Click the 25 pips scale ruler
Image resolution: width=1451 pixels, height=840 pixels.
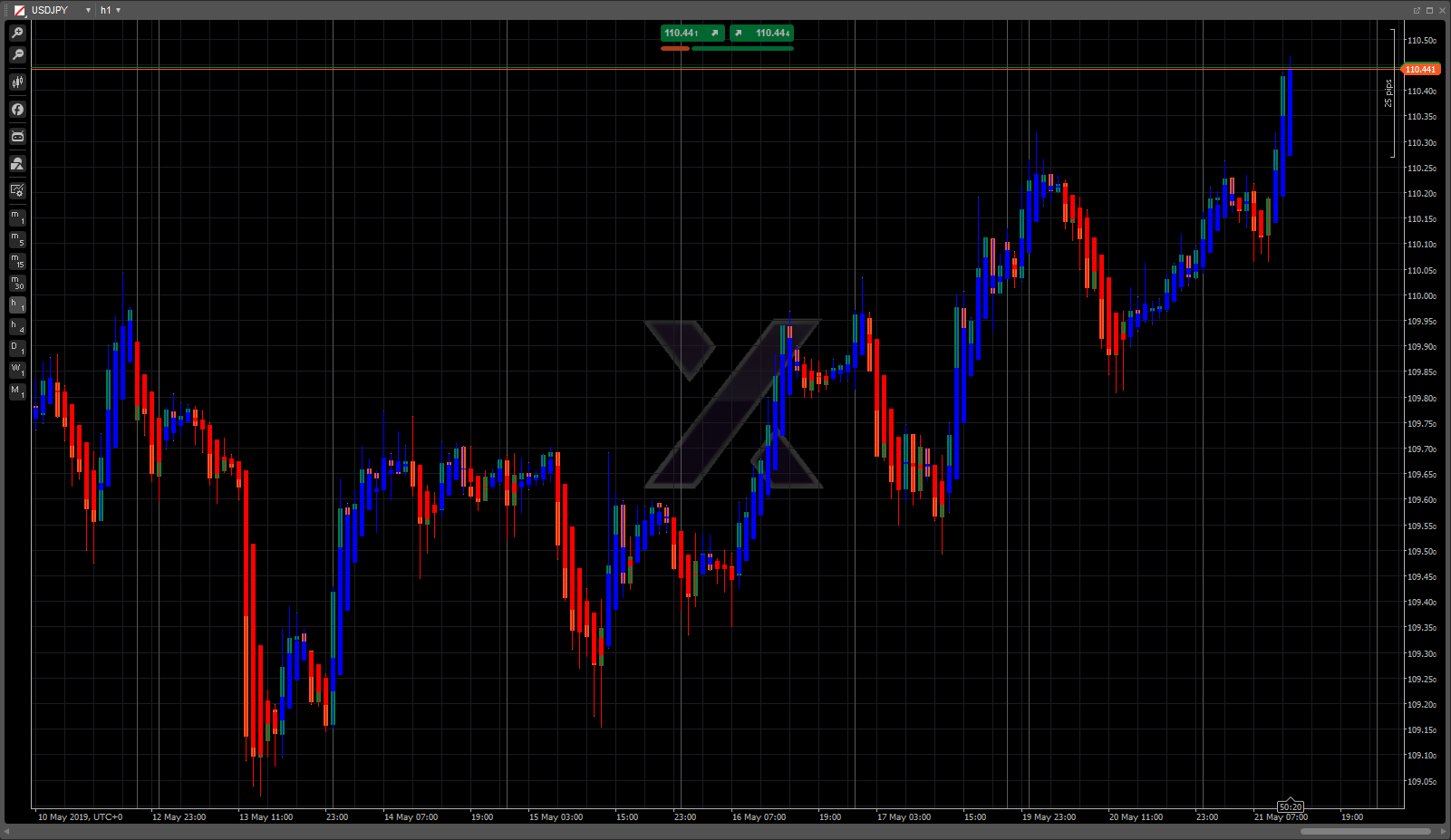[1390, 93]
